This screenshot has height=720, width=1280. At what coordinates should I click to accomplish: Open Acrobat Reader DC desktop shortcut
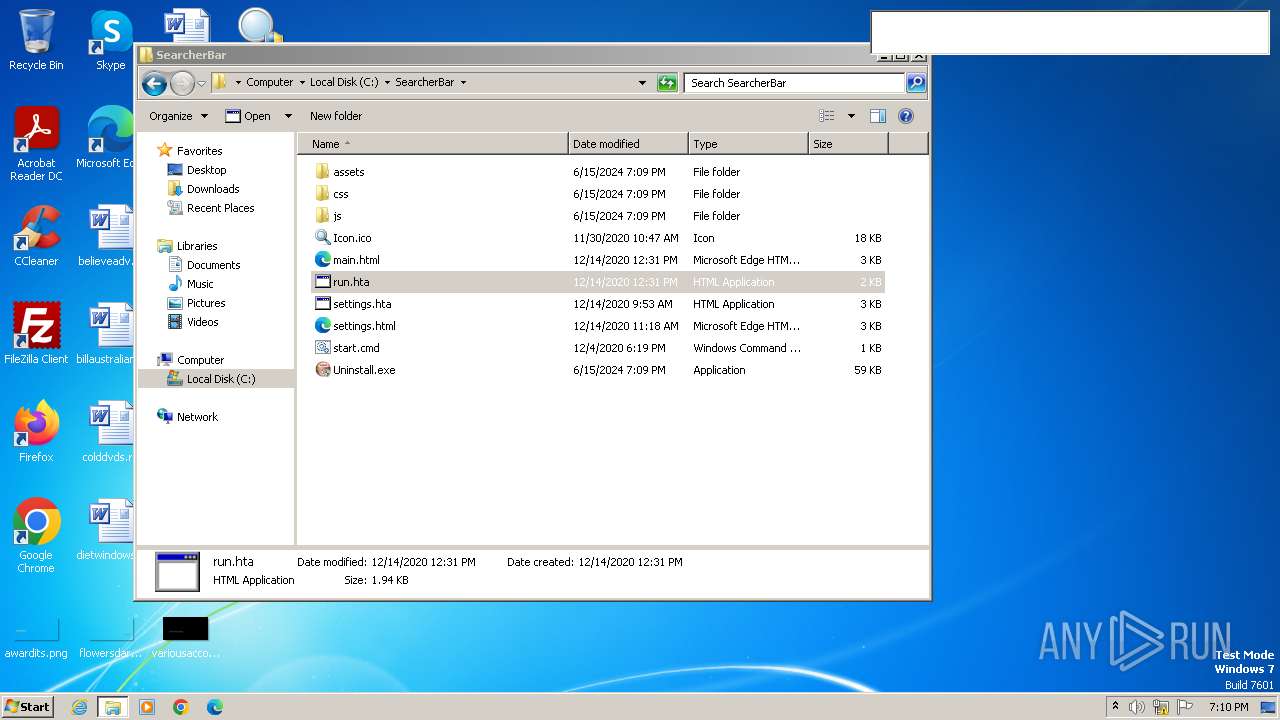[x=36, y=145]
